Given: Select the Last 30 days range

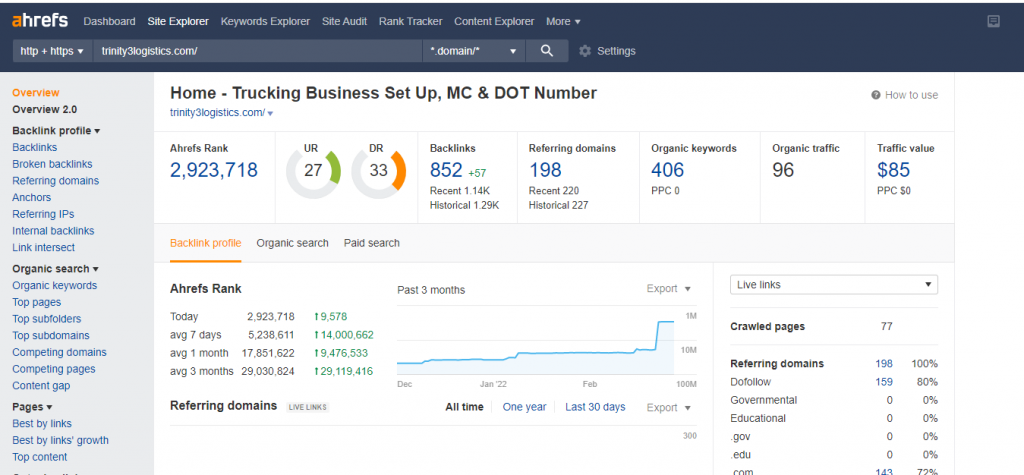Looking at the screenshot, I should (595, 407).
